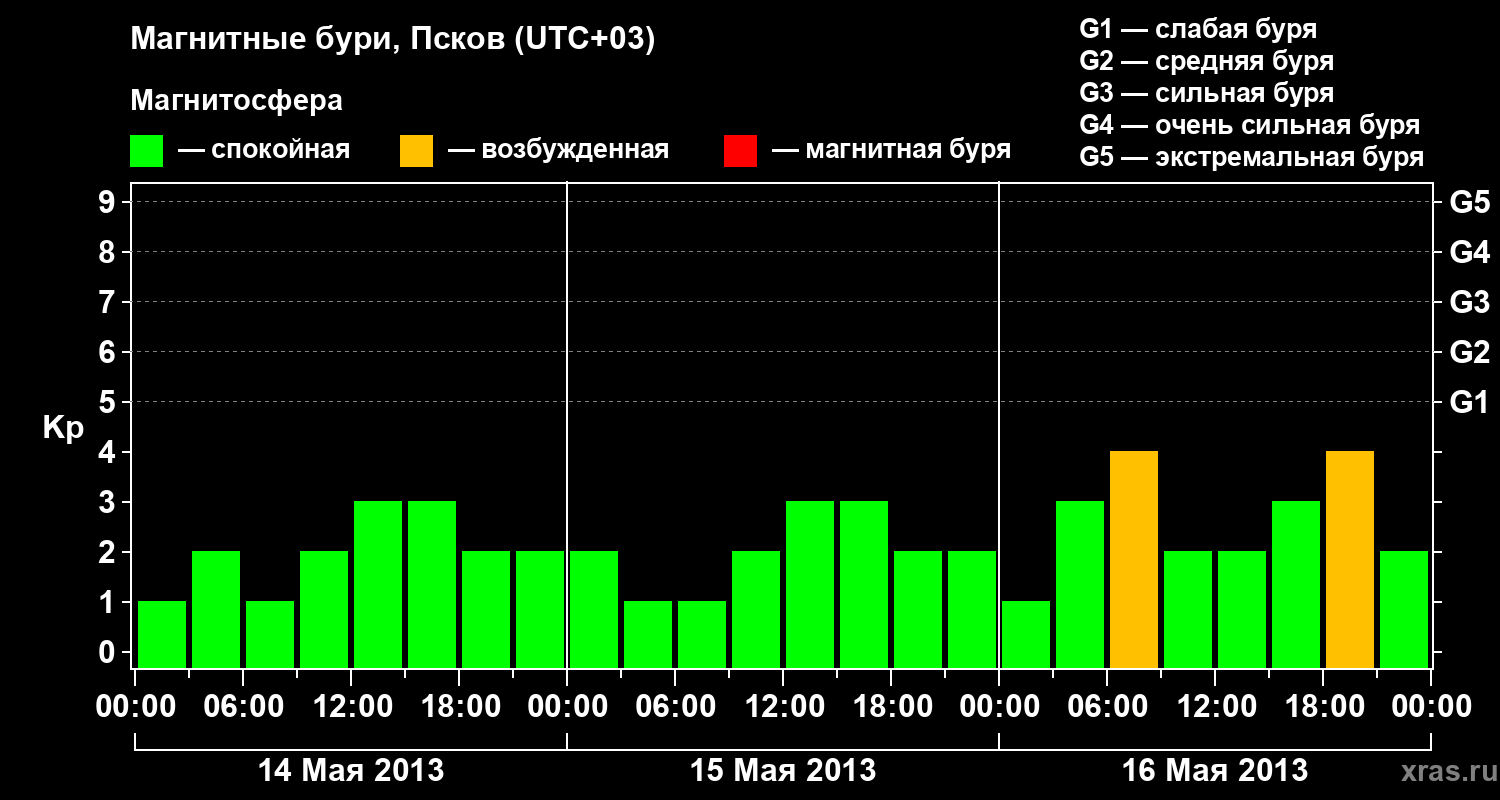This screenshot has width=1500, height=800.
Task: Select the 'G4 — очень сильная буря' legend line
Action: point(1250,125)
